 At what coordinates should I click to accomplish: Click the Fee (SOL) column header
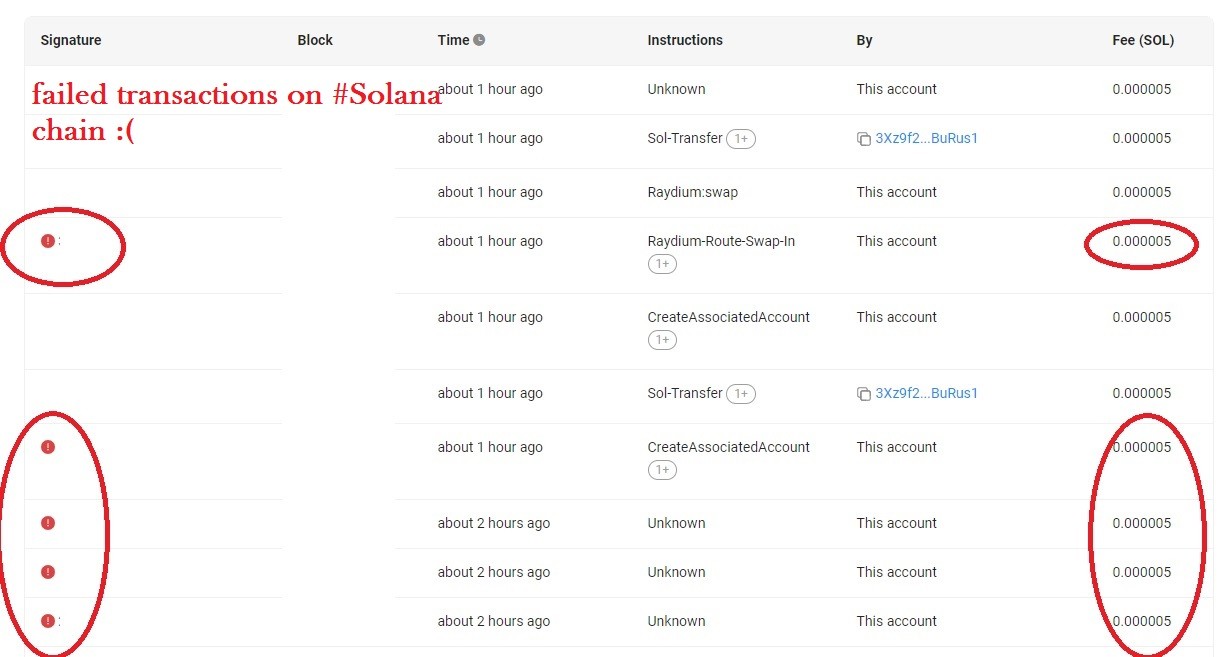[1143, 40]
